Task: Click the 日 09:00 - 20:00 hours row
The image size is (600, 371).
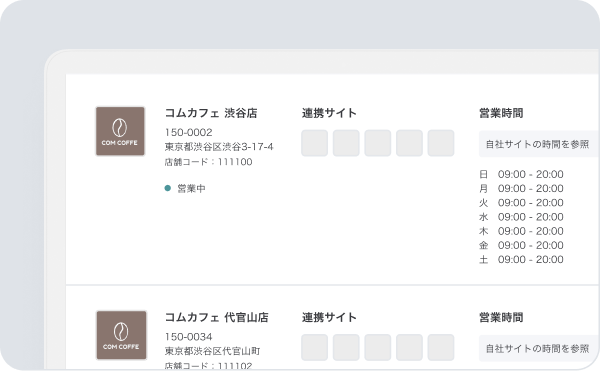Action: tap(521, 174)
